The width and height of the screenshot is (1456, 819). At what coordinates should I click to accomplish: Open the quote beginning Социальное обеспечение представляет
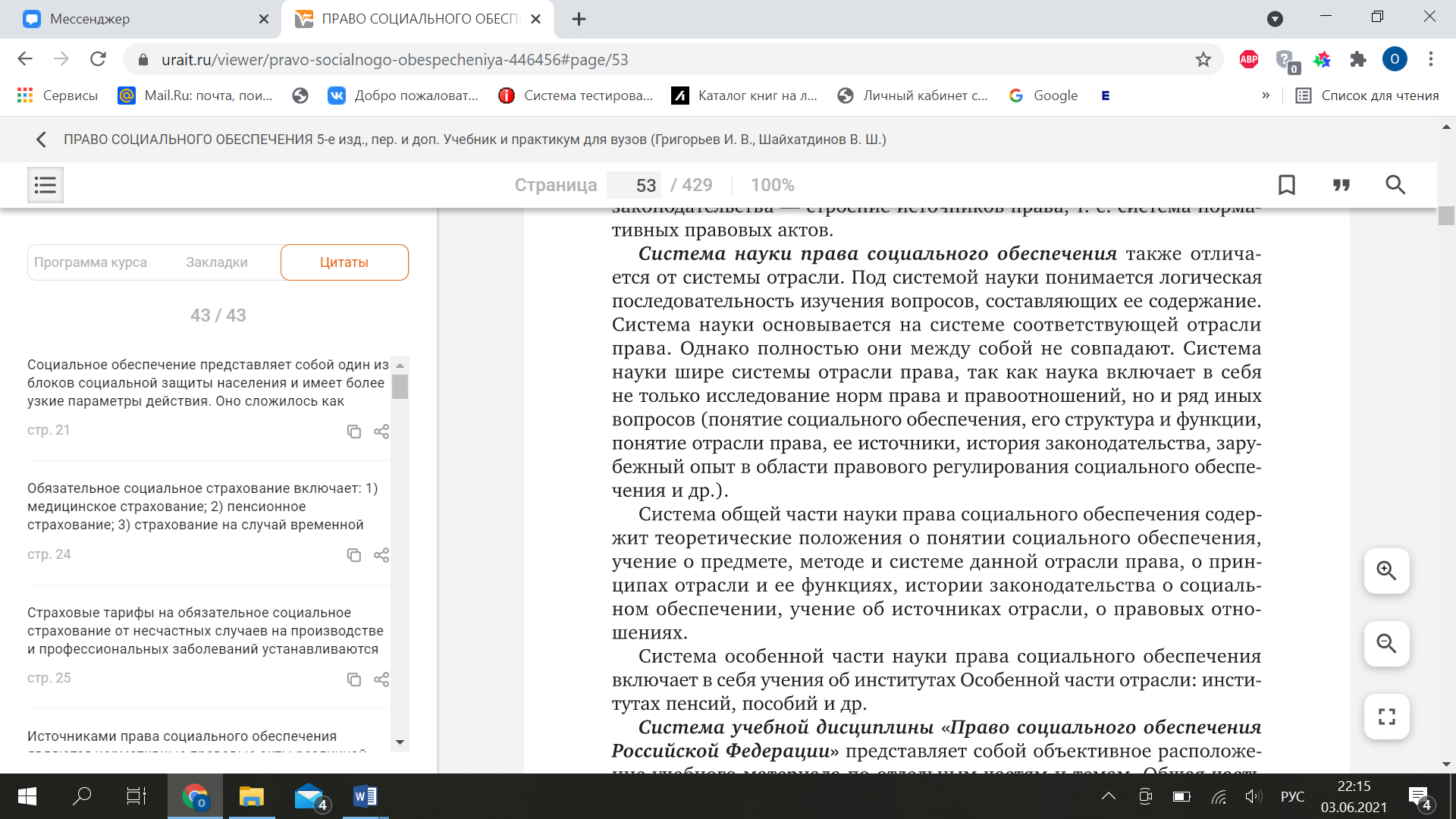click(208, 383)
